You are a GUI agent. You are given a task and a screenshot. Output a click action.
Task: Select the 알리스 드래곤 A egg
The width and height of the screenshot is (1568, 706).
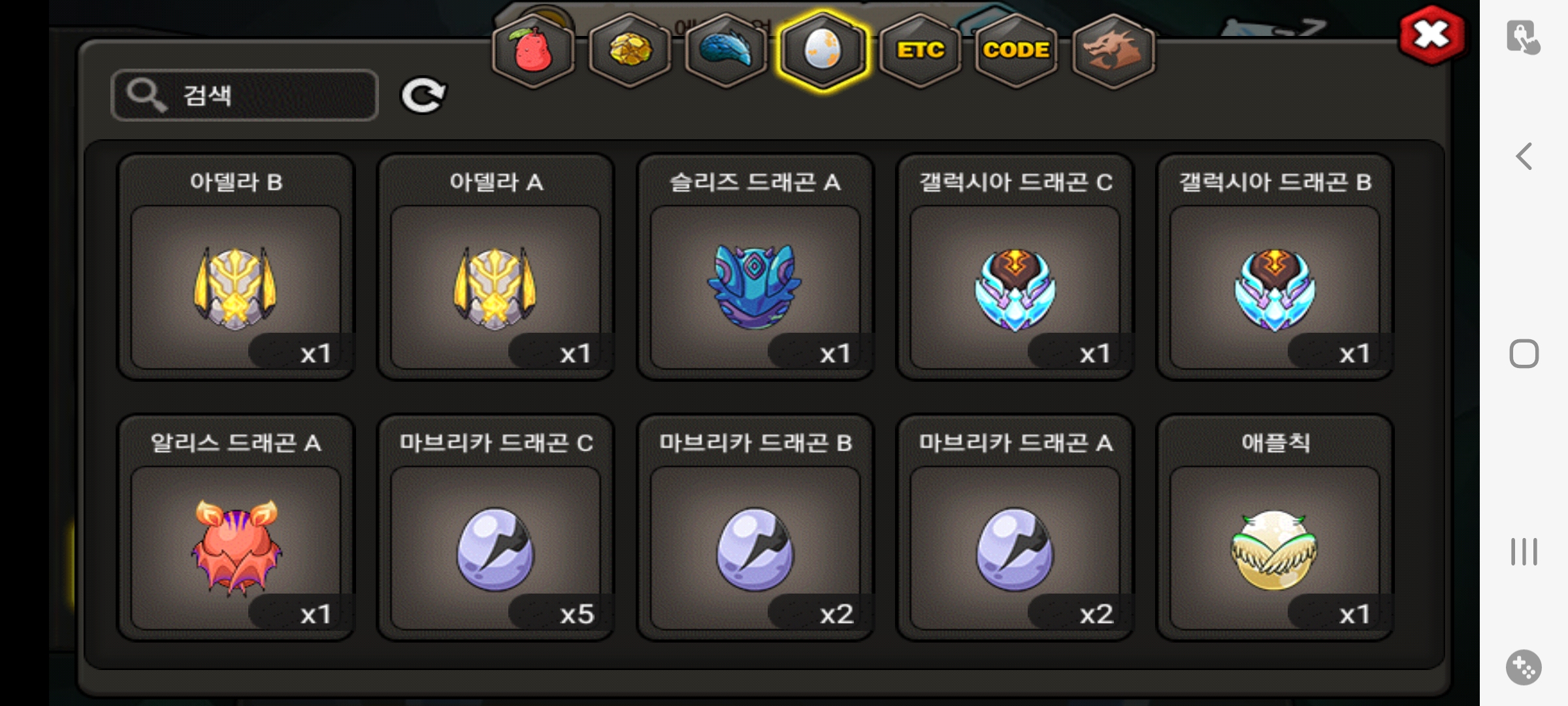(236, 528)
